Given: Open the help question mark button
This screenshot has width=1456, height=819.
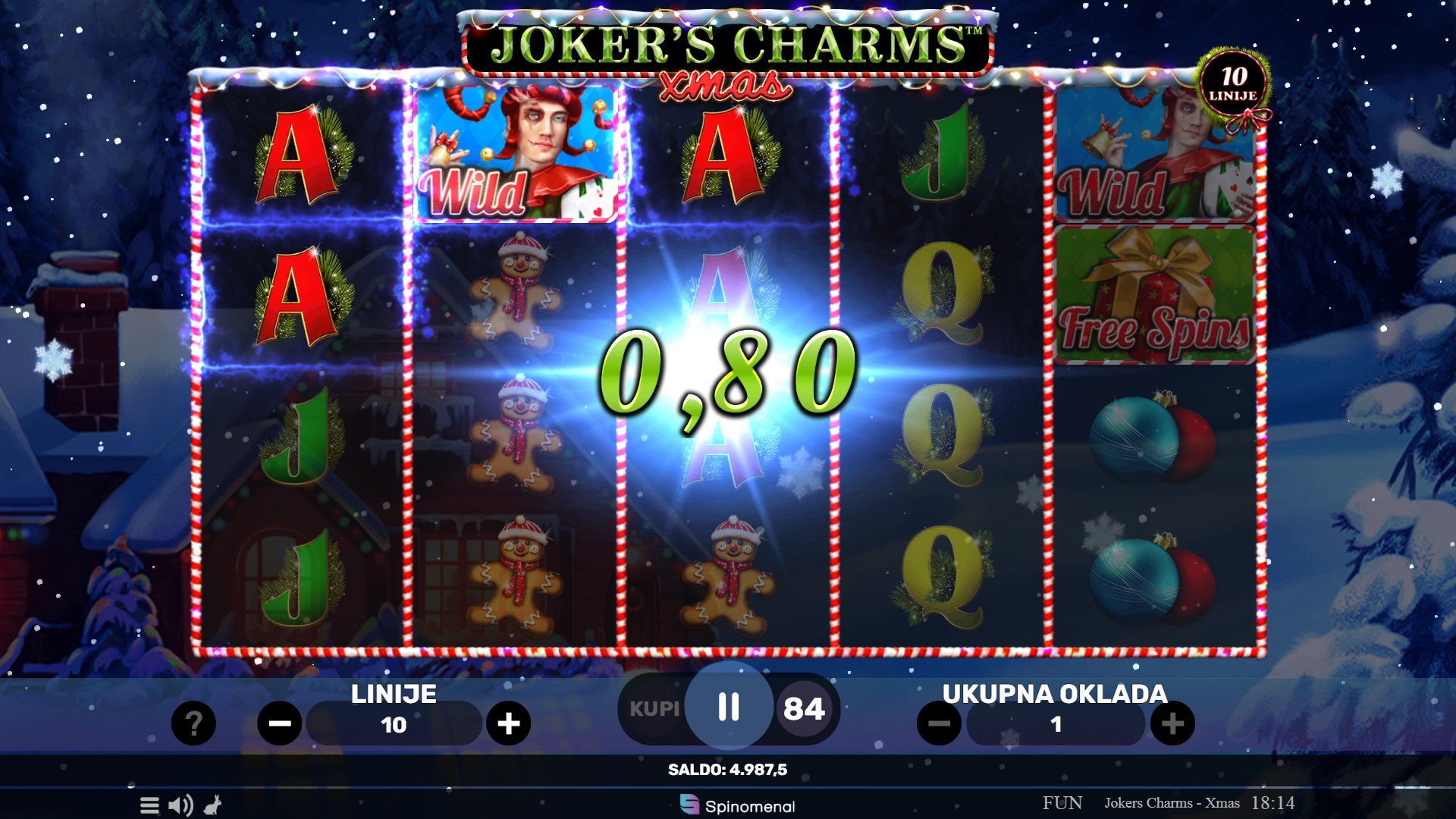Looking at the screenshot, I should click(x=193, y=723).
